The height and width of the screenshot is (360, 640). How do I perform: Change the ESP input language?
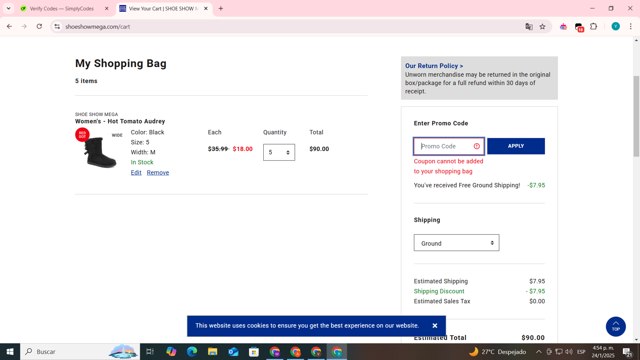[x=581, y=351]
